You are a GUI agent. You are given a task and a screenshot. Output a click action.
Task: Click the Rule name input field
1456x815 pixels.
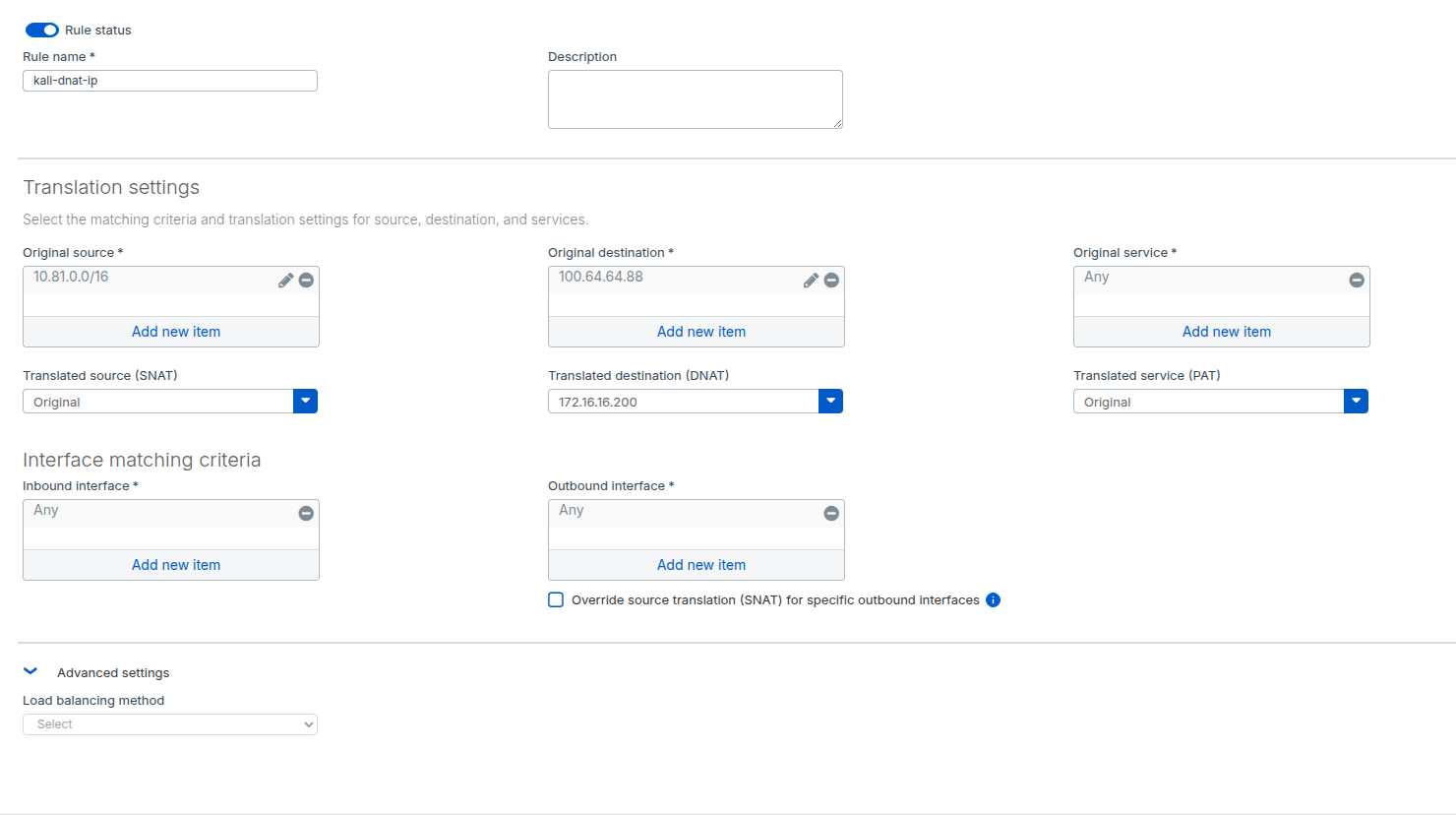tap(170, 81)
